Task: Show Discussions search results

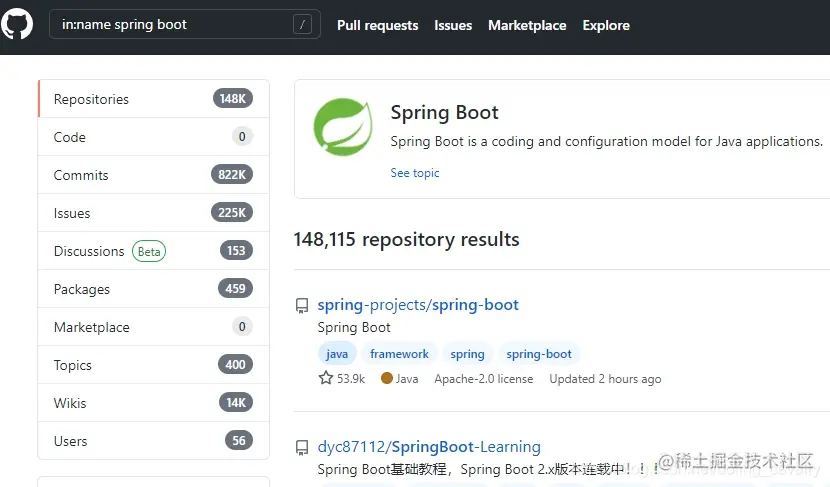Action: (154, 251)
